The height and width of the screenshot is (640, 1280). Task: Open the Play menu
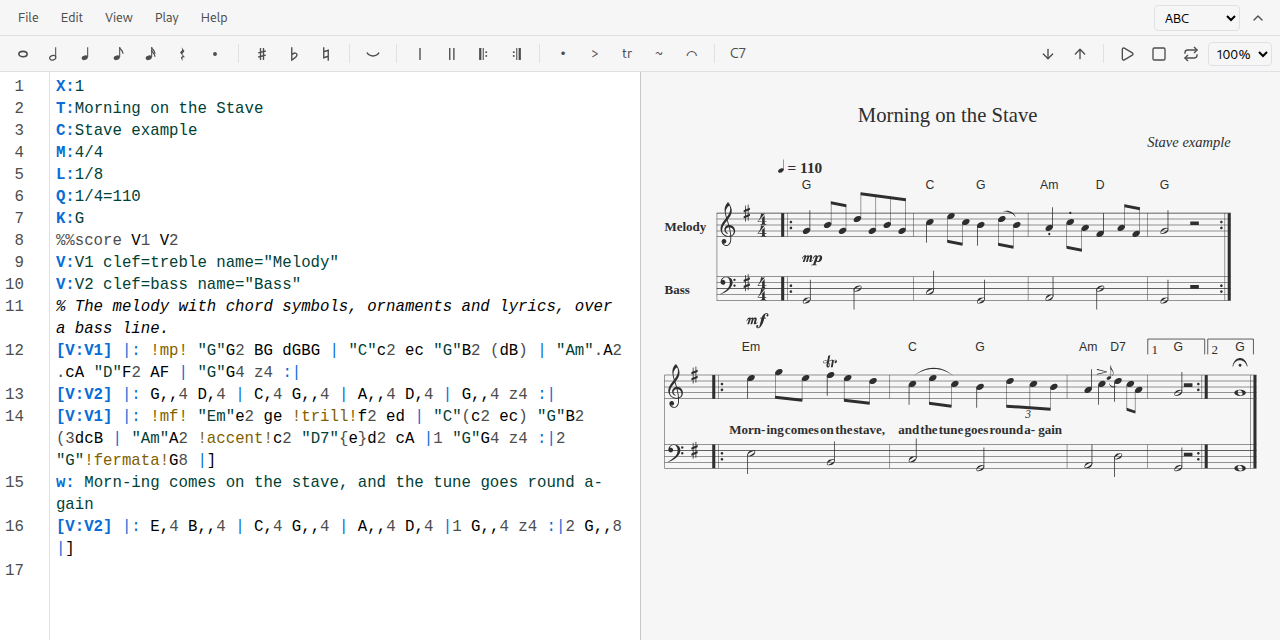[x=167, y=18]
